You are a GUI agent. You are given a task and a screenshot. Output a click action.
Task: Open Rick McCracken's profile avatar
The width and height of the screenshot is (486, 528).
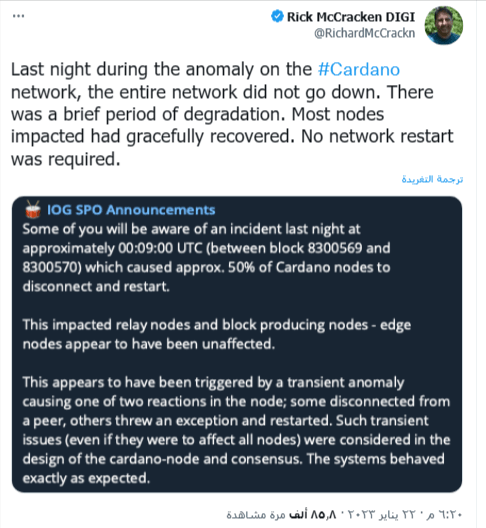[444, 25]
